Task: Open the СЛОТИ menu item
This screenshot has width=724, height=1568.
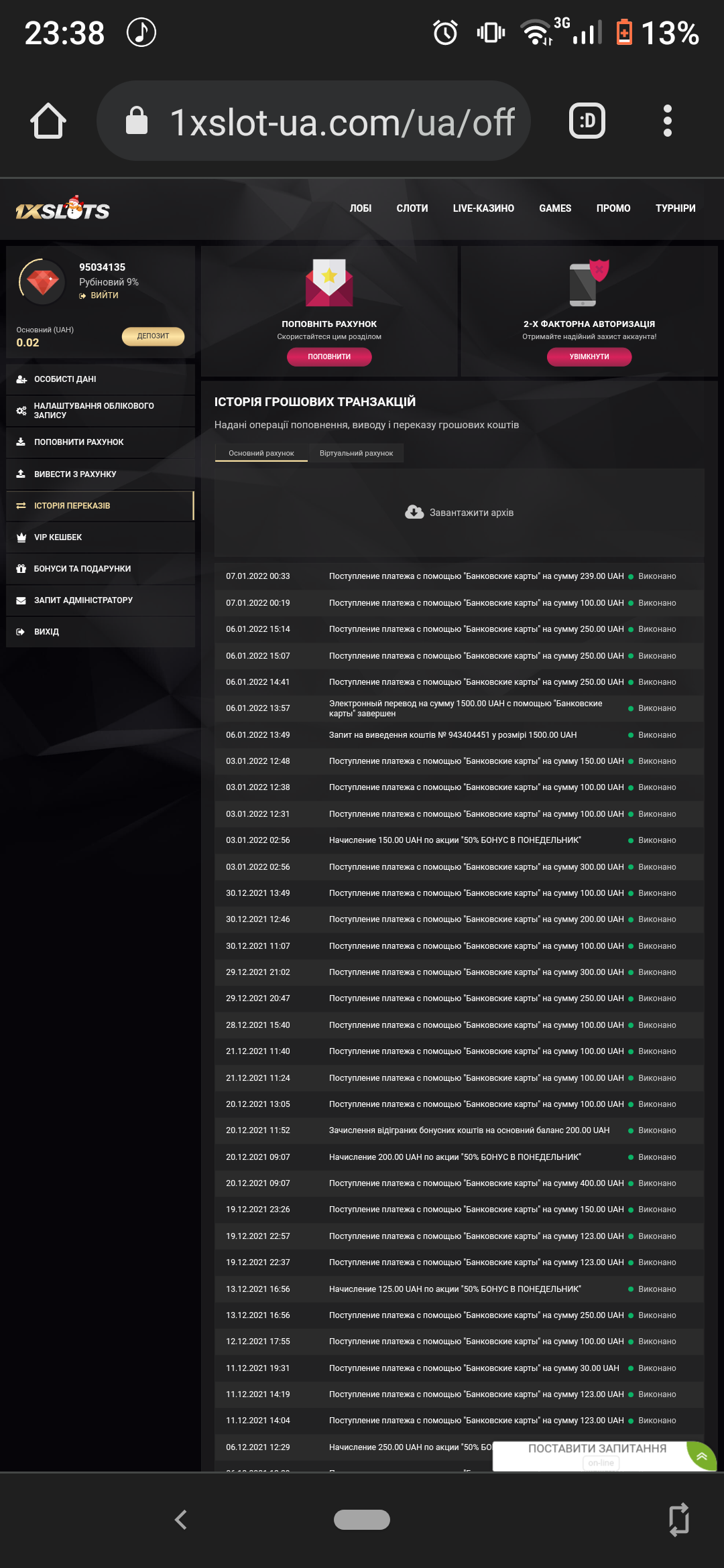Action: [412, 208]
